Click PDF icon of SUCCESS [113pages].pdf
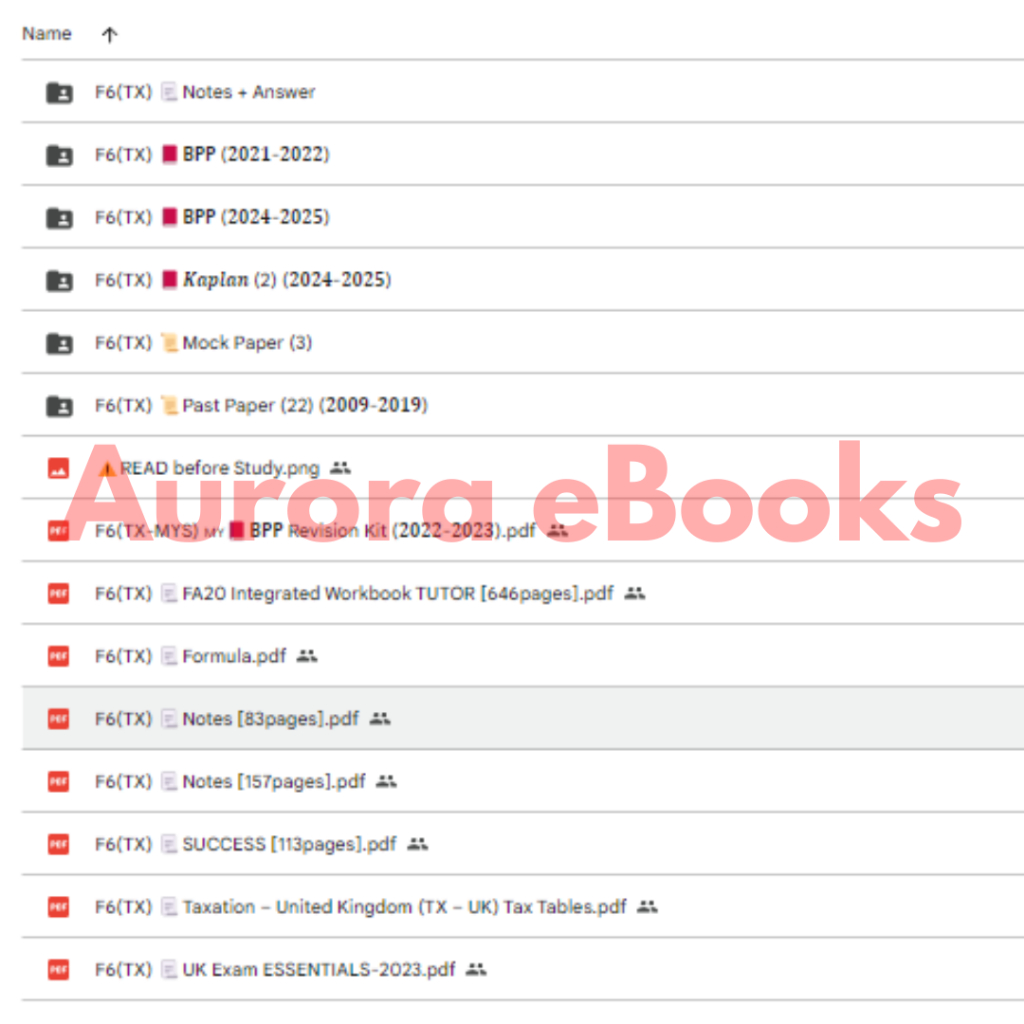 59,844
